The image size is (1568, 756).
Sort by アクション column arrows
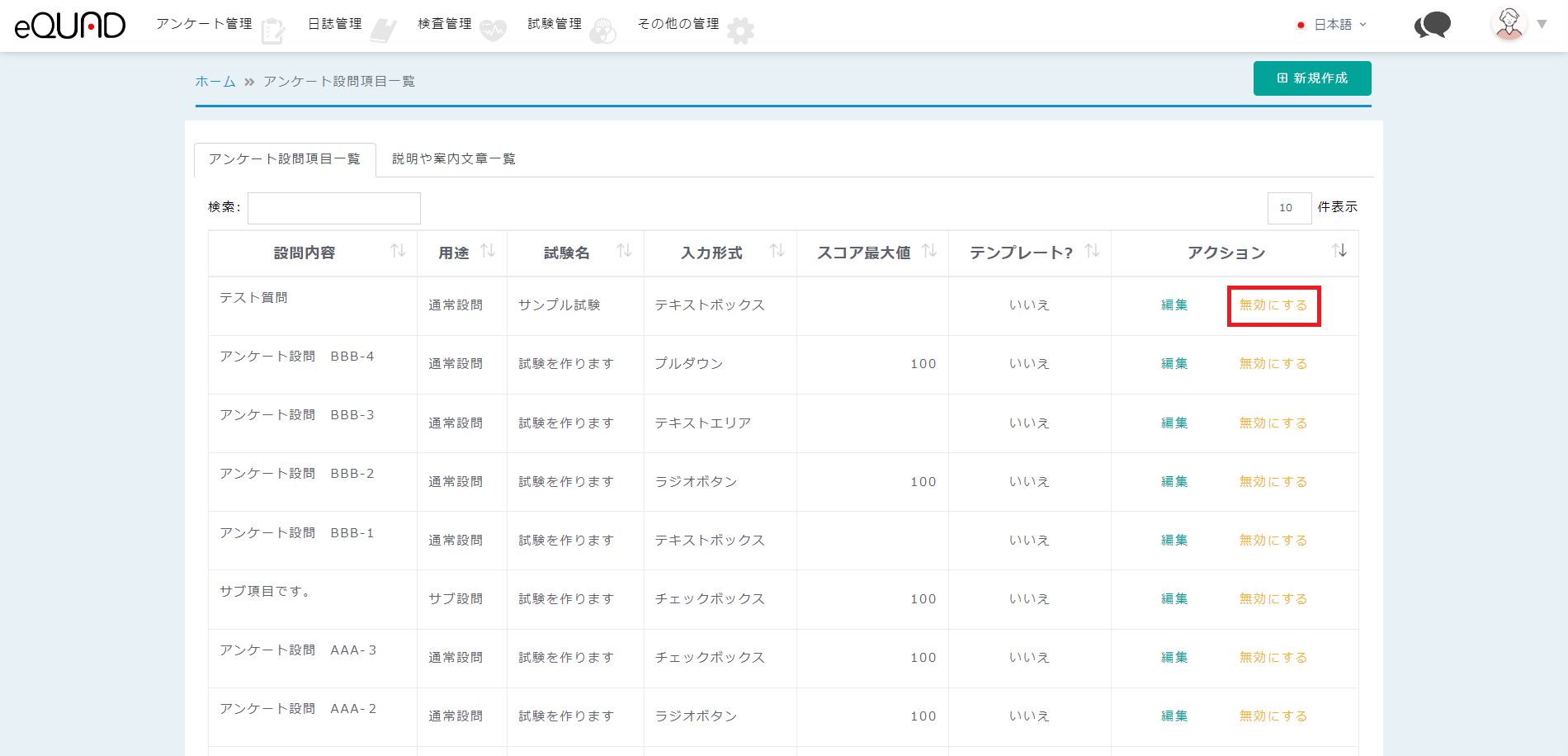(x=1339, y=251)
